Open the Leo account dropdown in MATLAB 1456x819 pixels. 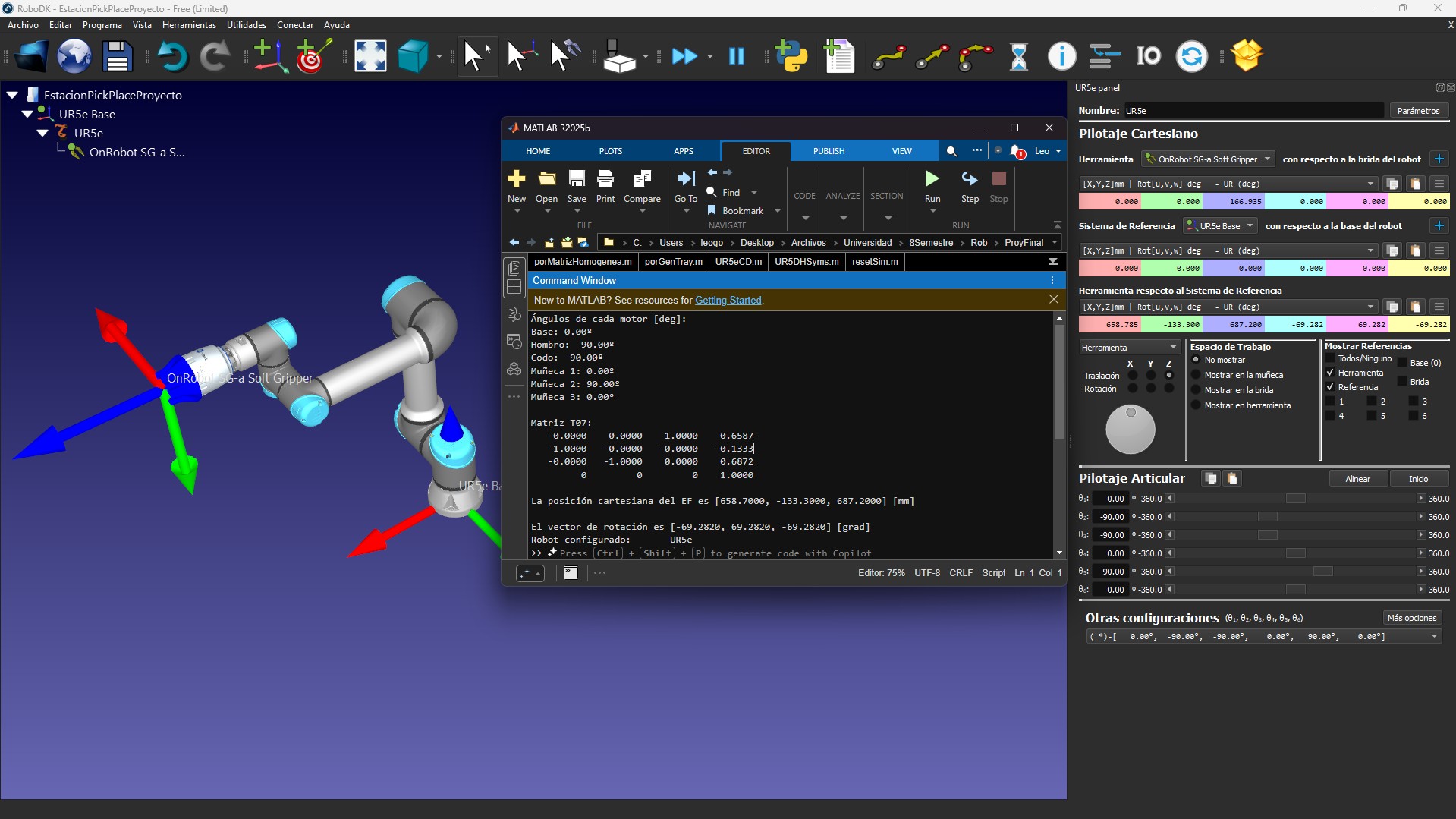coord(1048,151)
